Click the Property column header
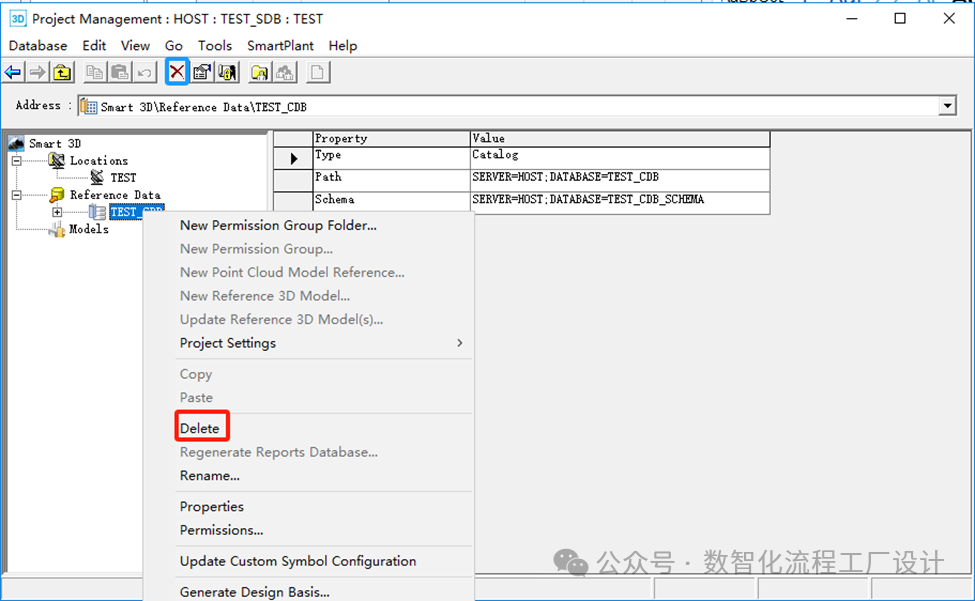The image size is (975, 601). pyautogui.click(x=391, y=139)
